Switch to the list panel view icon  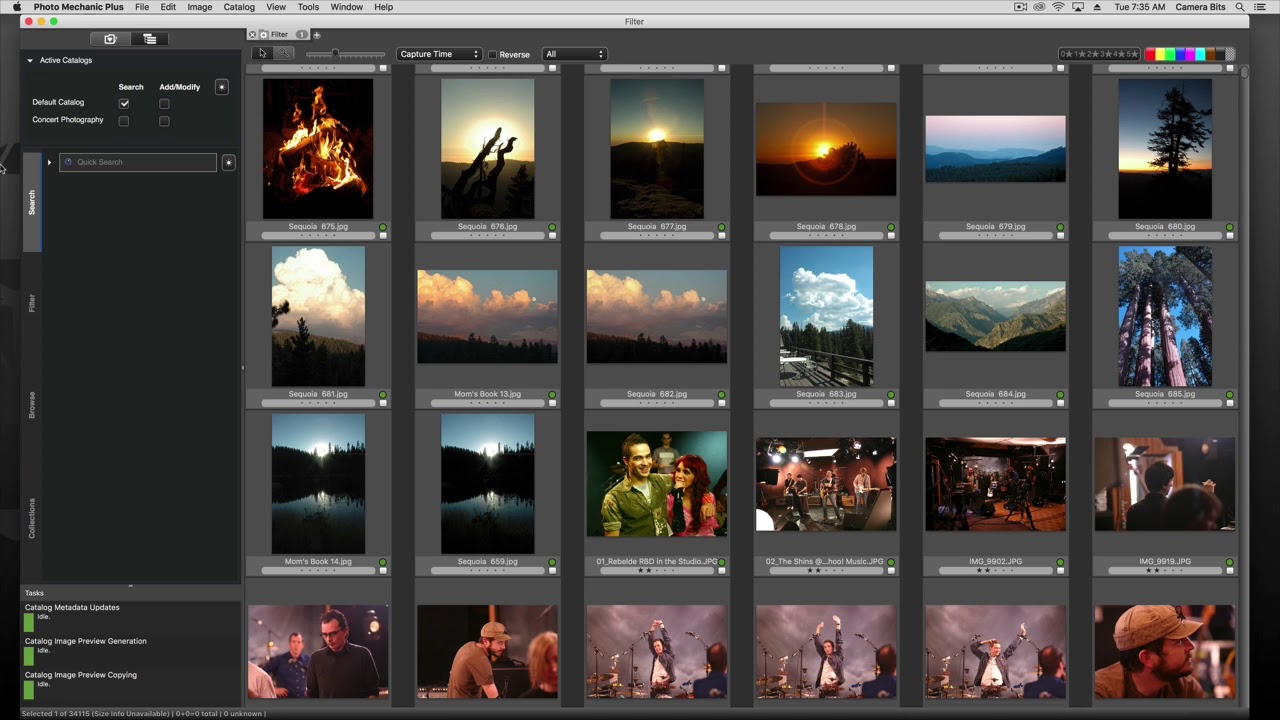click(x=149, y=39)
